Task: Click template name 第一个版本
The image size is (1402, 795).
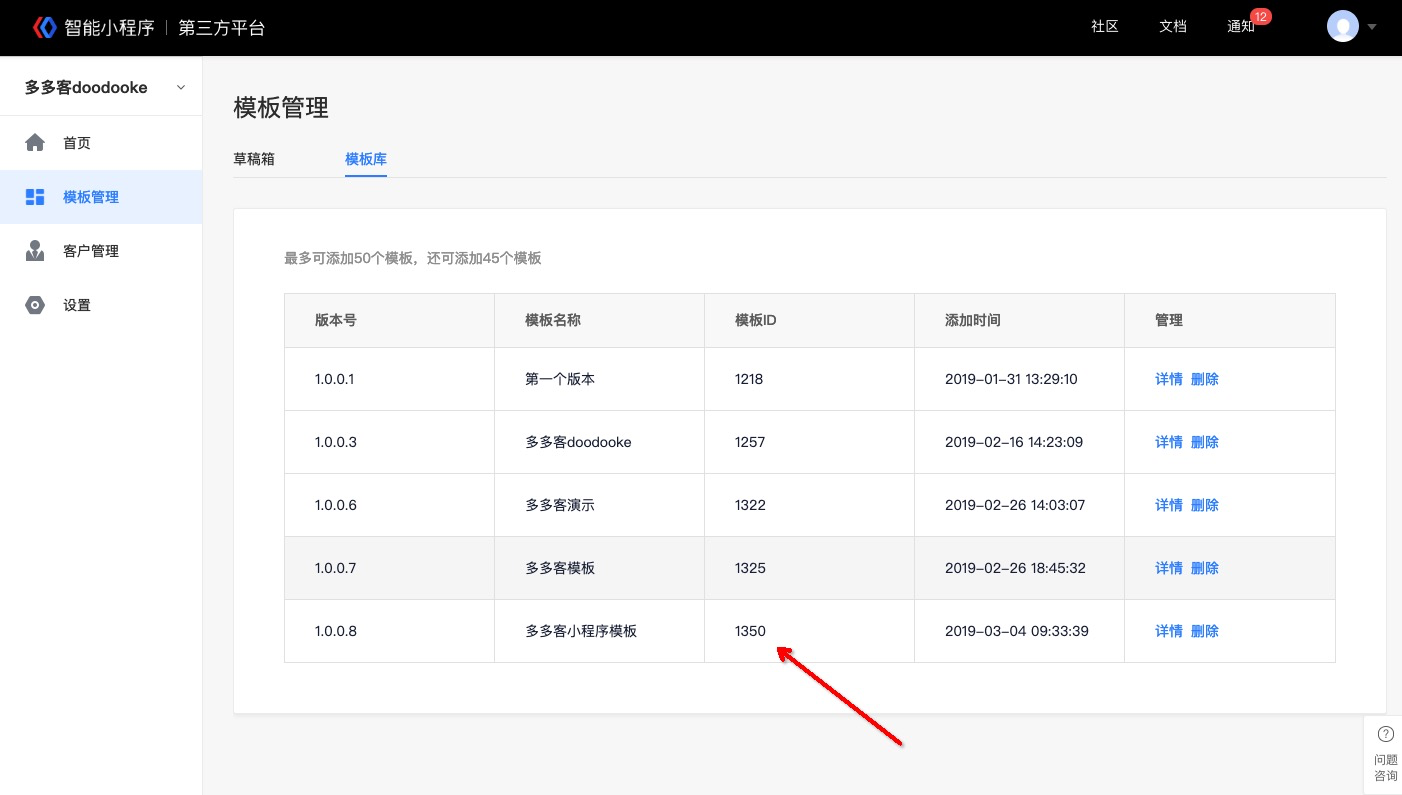Action: click(560, 379)
